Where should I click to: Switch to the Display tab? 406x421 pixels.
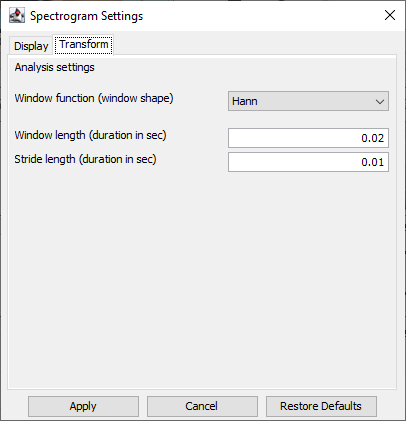pyautogui.click(x=31, y=46)
